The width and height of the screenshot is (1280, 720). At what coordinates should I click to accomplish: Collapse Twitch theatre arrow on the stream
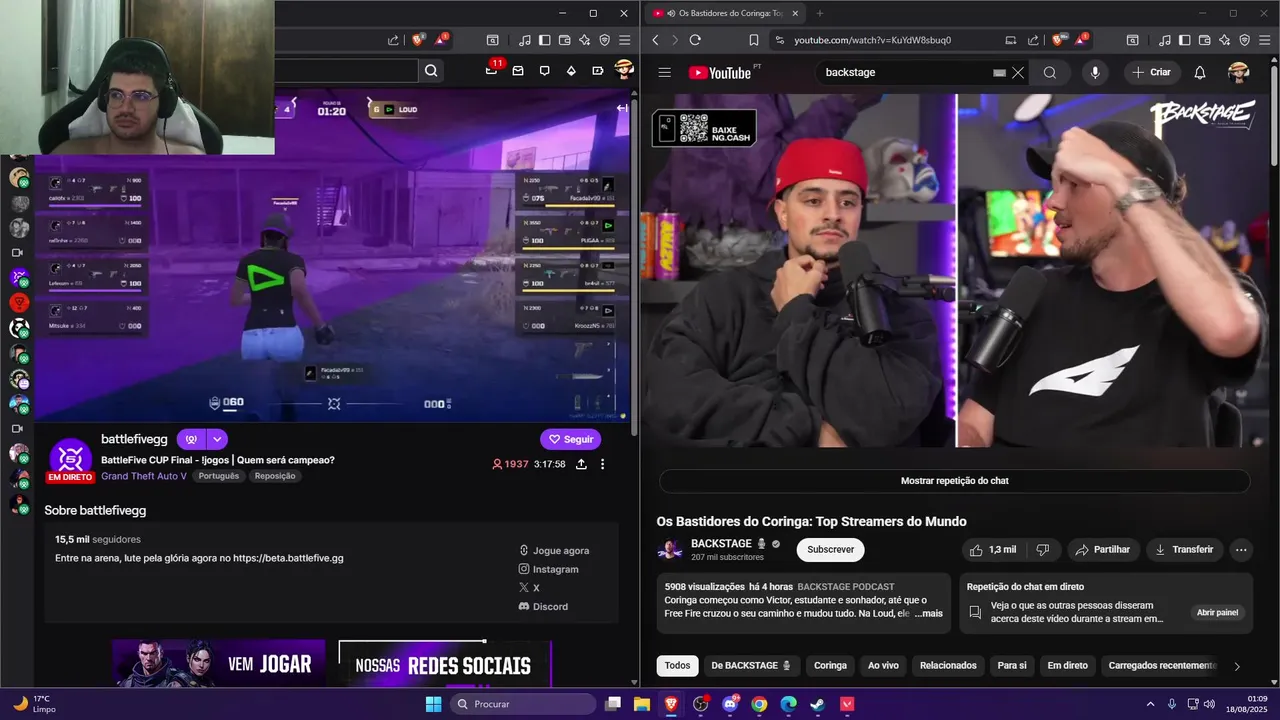point(622,108)
